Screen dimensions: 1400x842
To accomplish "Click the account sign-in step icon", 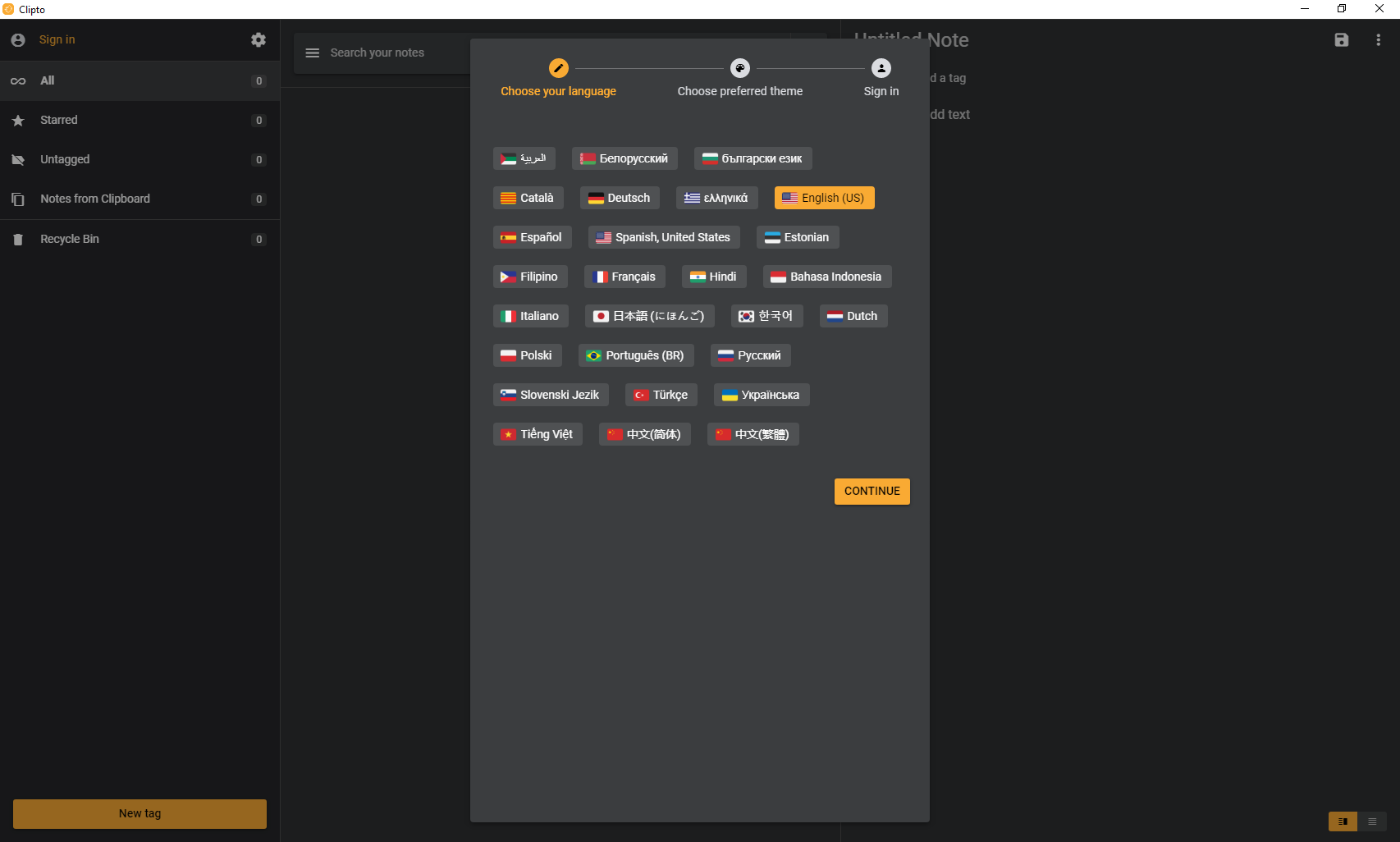I will click(881, 68).
